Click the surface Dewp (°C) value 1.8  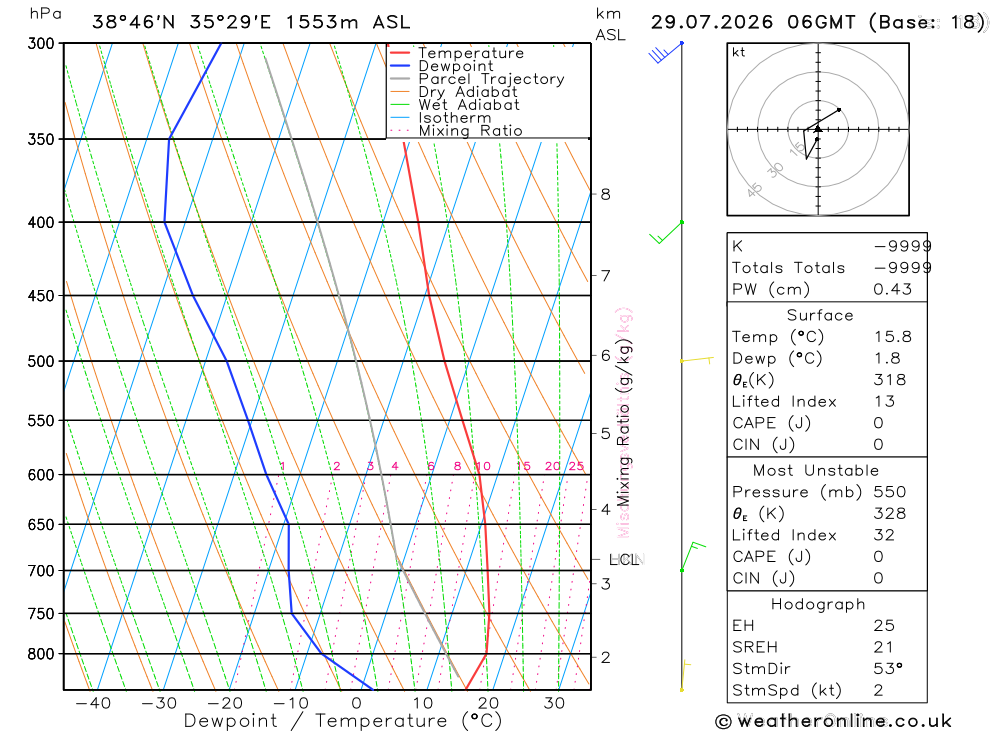887,359
